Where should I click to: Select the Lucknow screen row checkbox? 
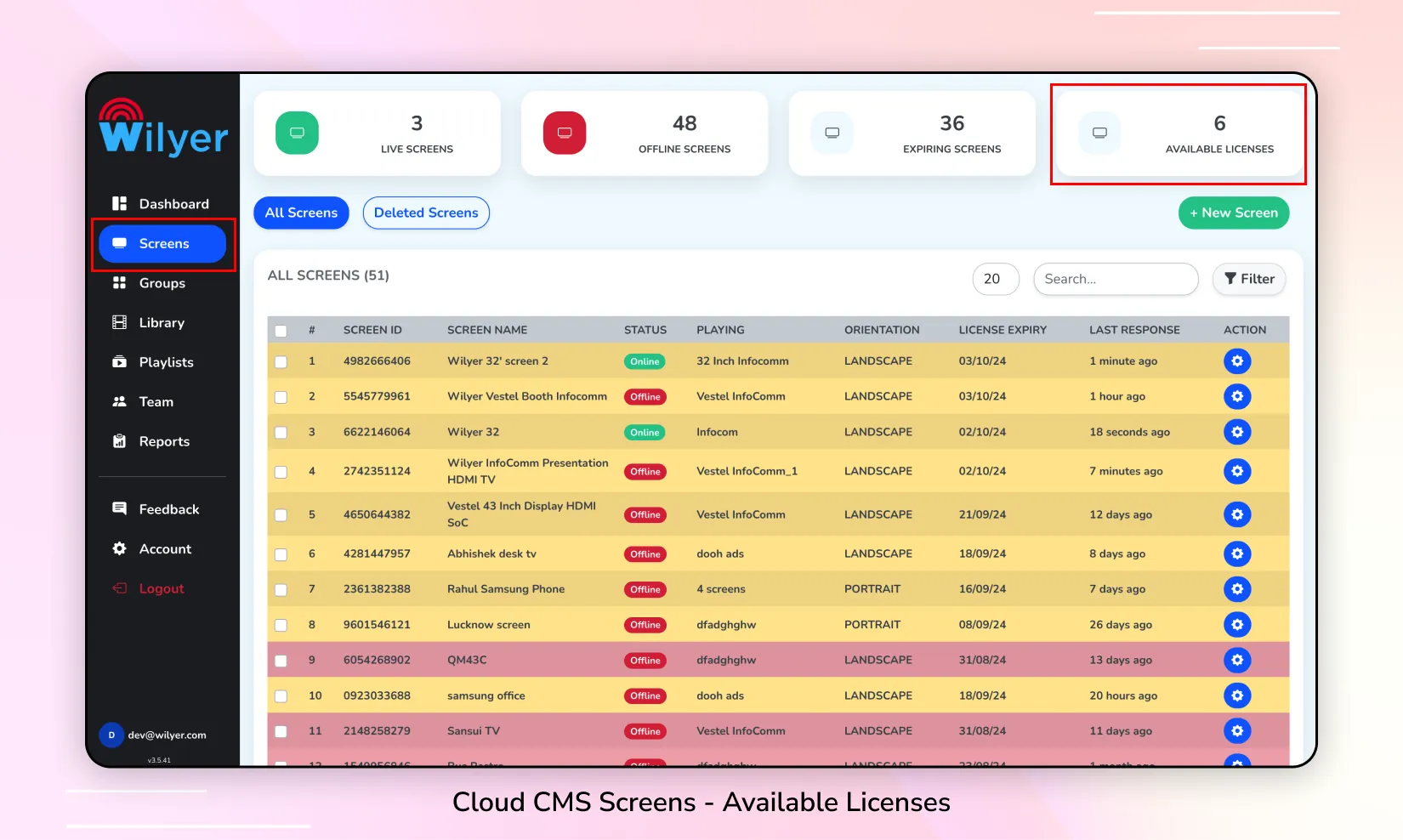tap(281, 626)
